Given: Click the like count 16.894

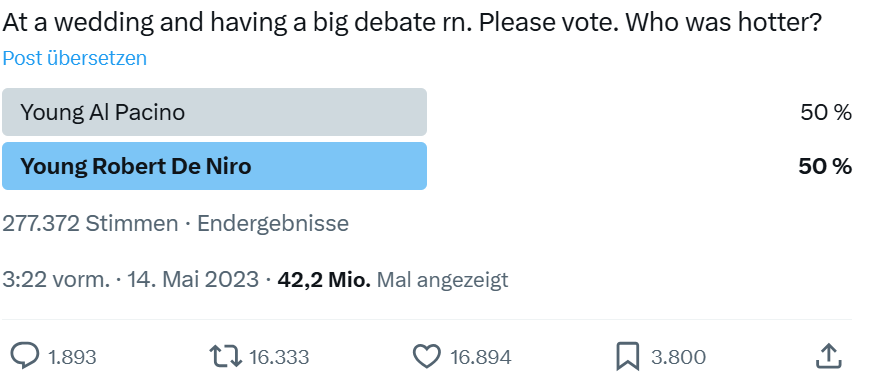Looking at the screenshot, I should [x=480, y=357].
